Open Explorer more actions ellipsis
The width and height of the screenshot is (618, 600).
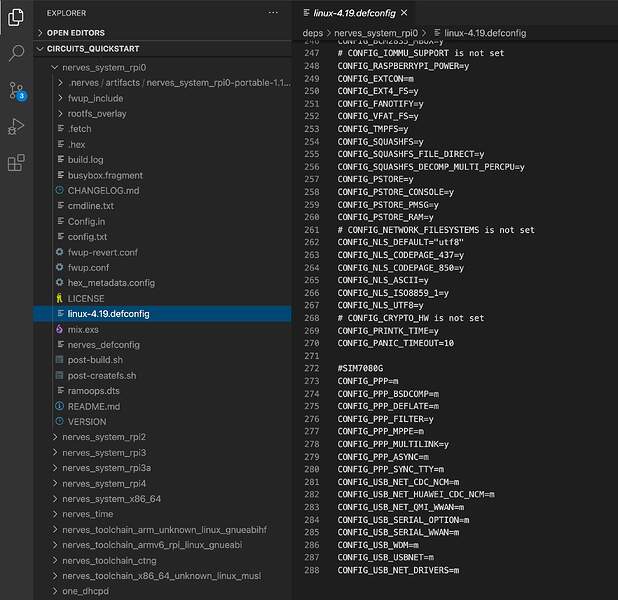pos(273,13)
